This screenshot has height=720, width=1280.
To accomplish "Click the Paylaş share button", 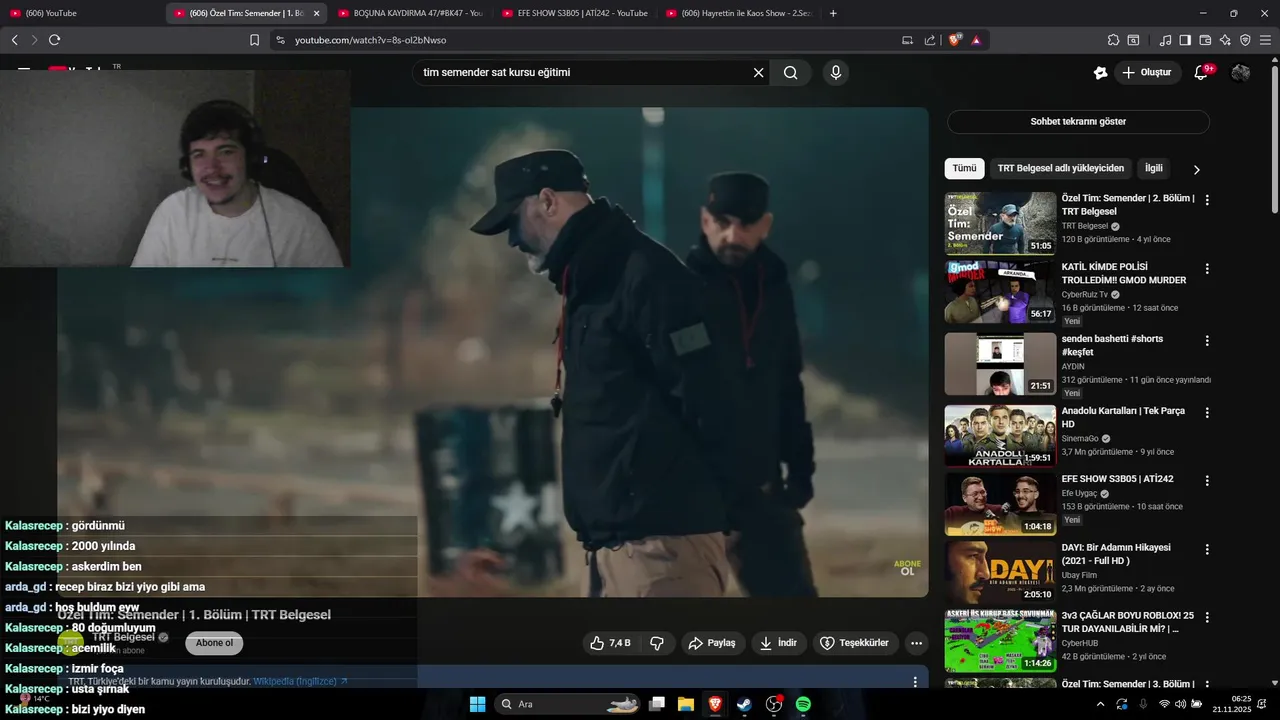I will 713,643.
